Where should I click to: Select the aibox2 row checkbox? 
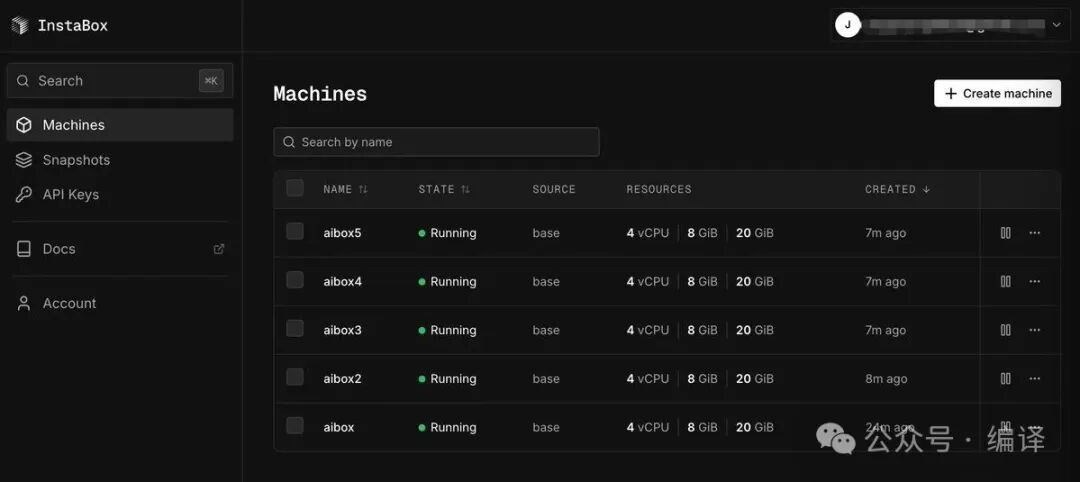pos(295,377)
